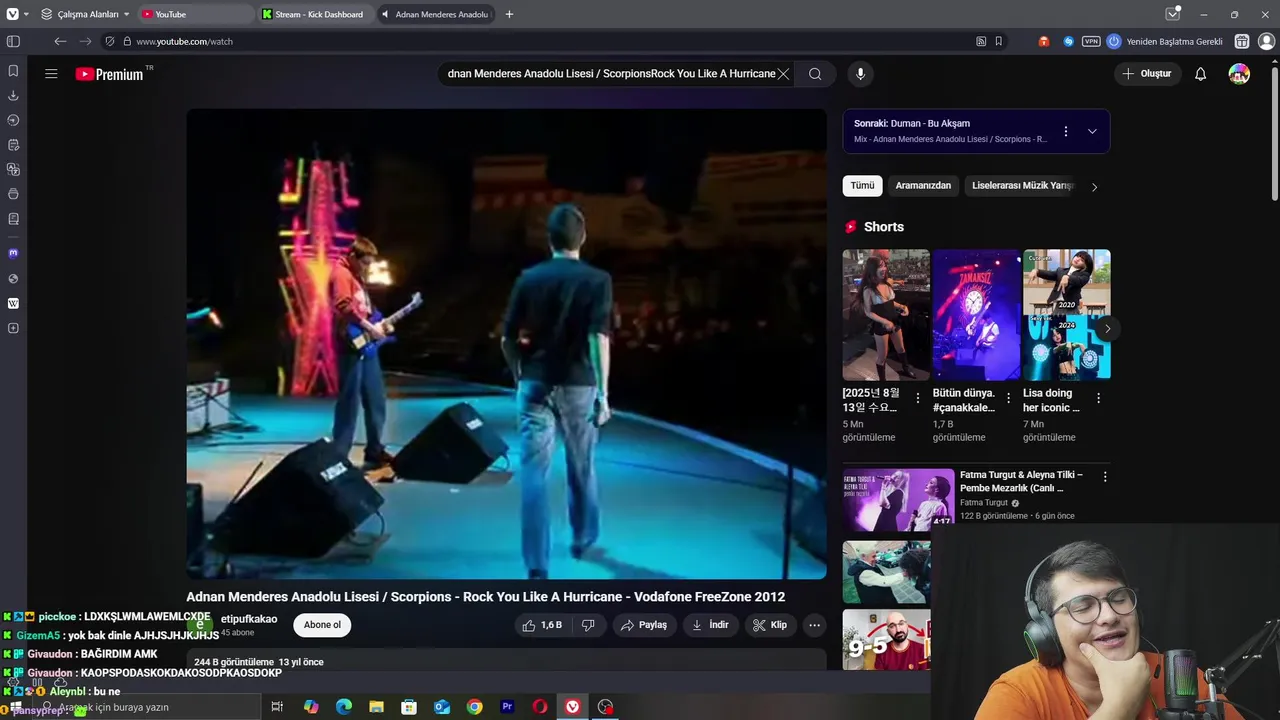The image size is (1280, 720).
Task: Open more video actions three-dot menu
Action: coord(815,625)
